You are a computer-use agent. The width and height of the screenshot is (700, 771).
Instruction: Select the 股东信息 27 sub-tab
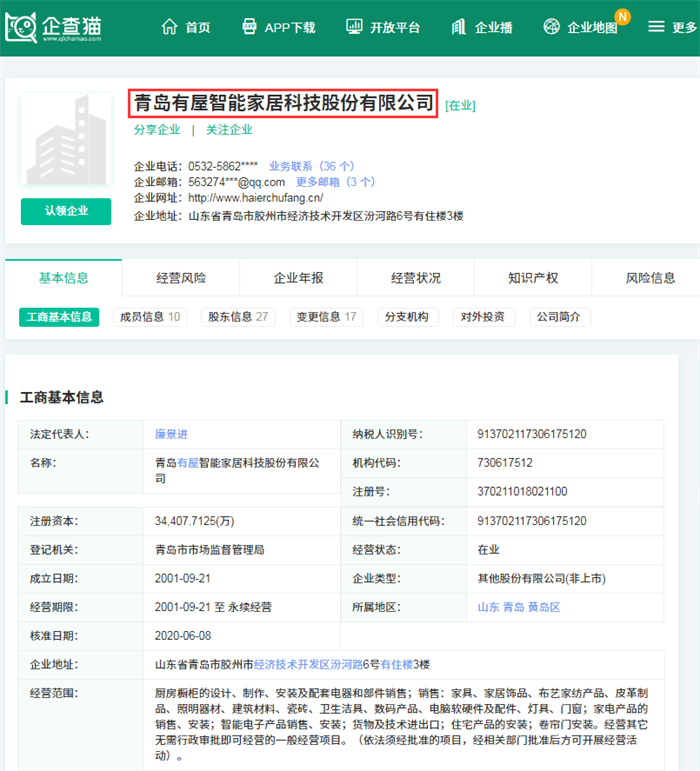tap(238, 317)
